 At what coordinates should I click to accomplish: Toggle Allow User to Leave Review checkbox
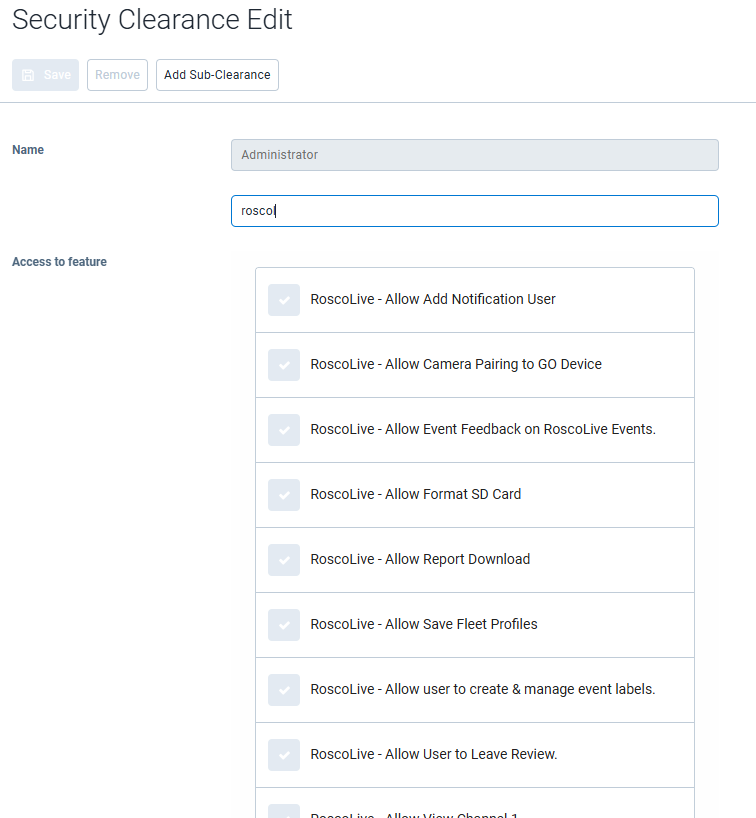284,755
